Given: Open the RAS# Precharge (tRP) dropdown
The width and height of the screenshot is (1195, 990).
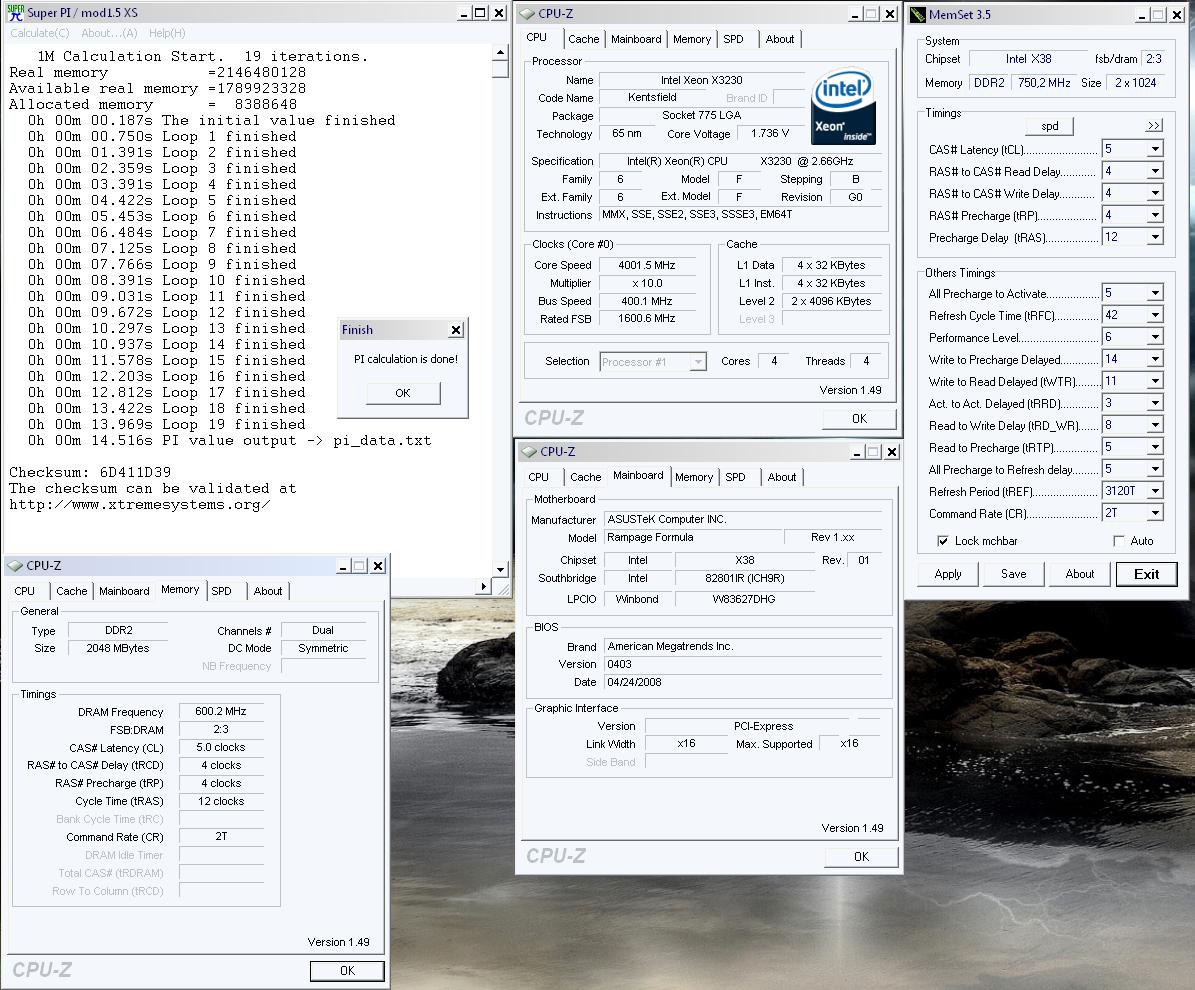Looking at the screenshot, I should pos(1155,215).
